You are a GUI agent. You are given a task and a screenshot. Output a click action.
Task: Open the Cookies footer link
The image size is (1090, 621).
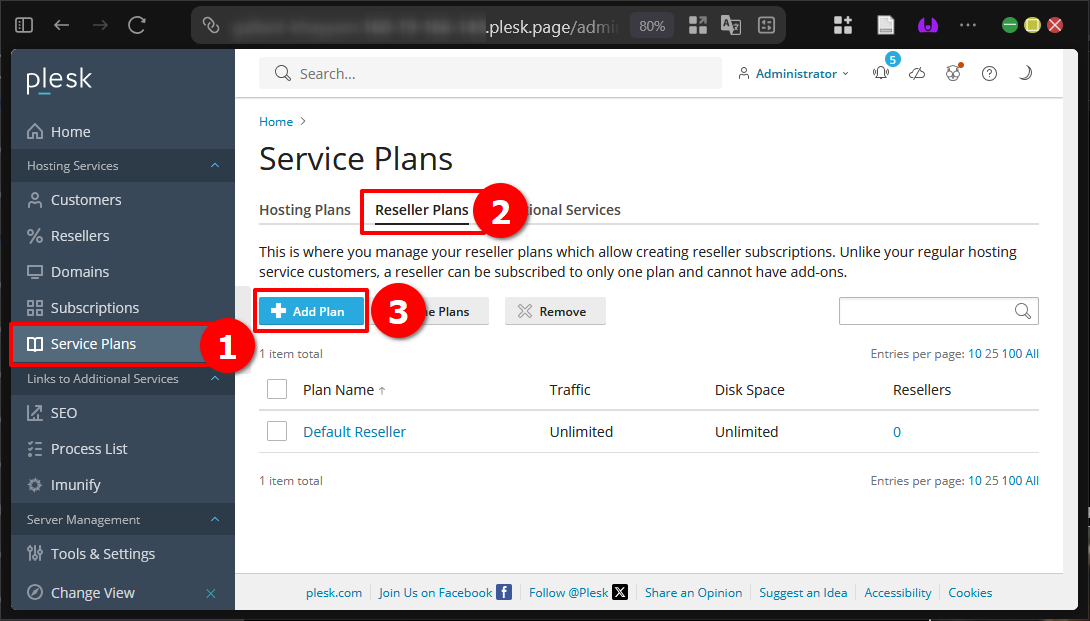point(970,593)
